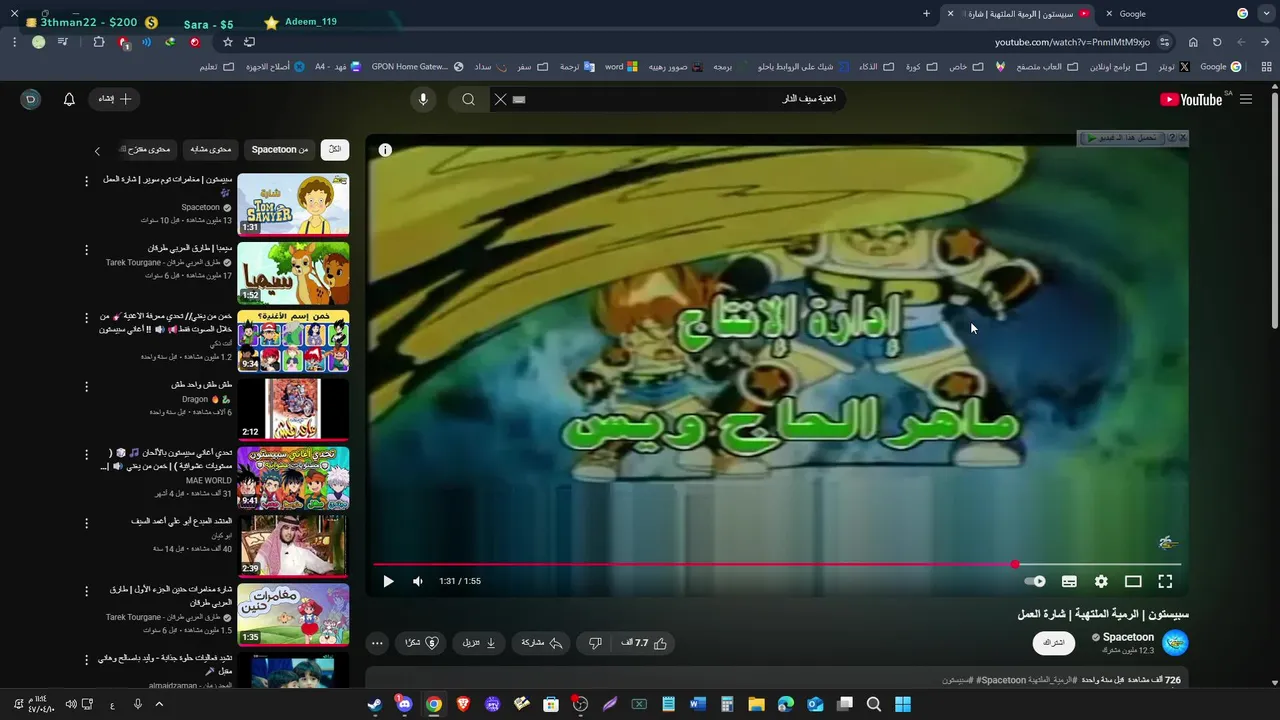Image resolution: width=1280 pixels, height=720 pixels.
Task: Open the GPON Home Gateway bookmark
Action: tap(417, 67)
